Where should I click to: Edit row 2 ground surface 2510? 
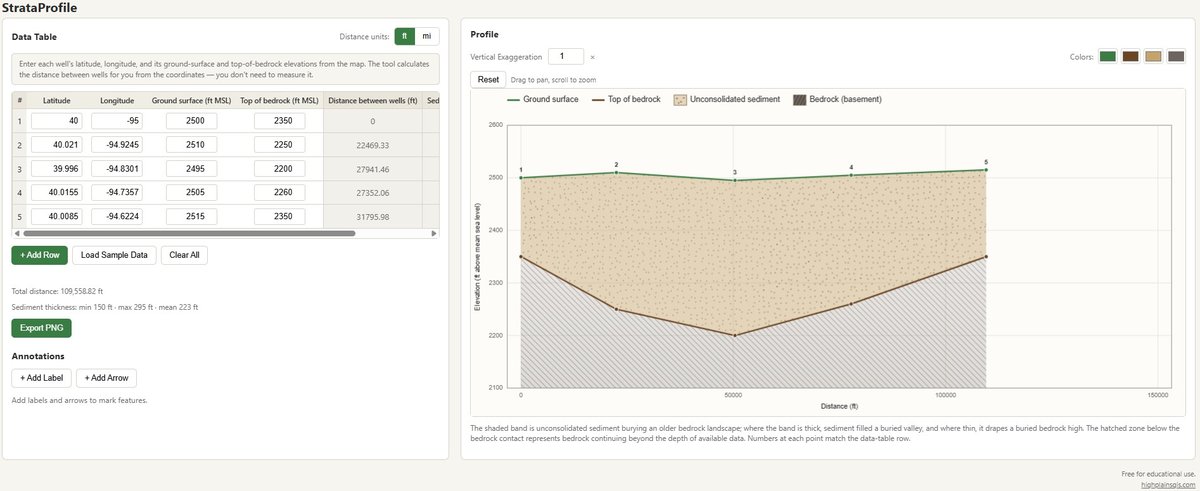coord(191,145)
